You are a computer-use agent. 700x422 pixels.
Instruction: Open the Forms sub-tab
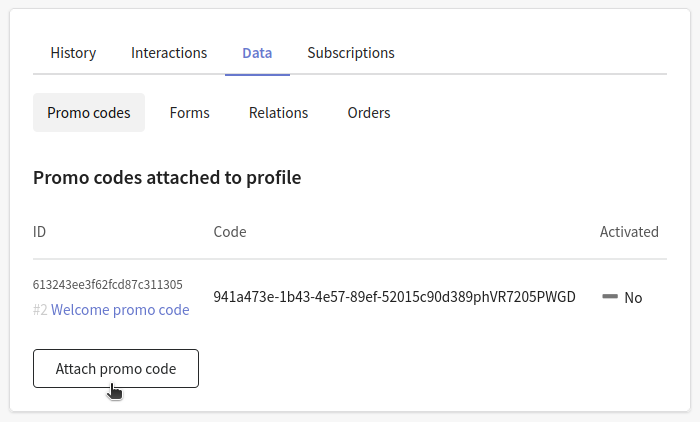(x=190, y=113)
